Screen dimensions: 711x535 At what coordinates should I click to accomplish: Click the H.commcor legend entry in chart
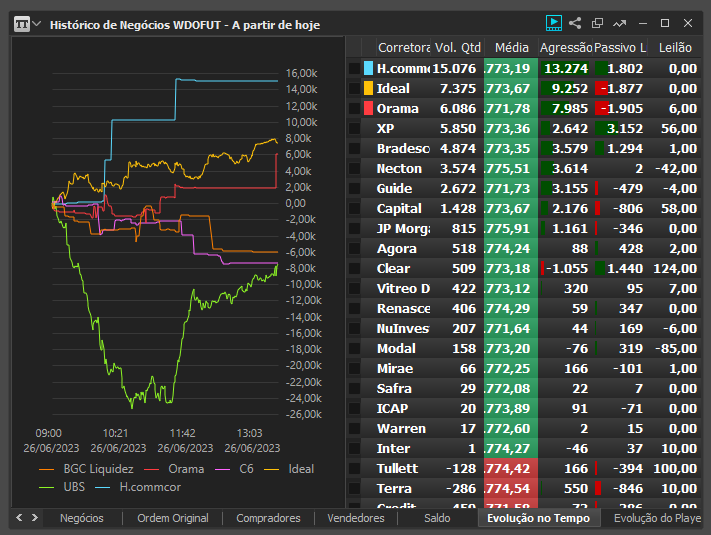tap(138, 487)
